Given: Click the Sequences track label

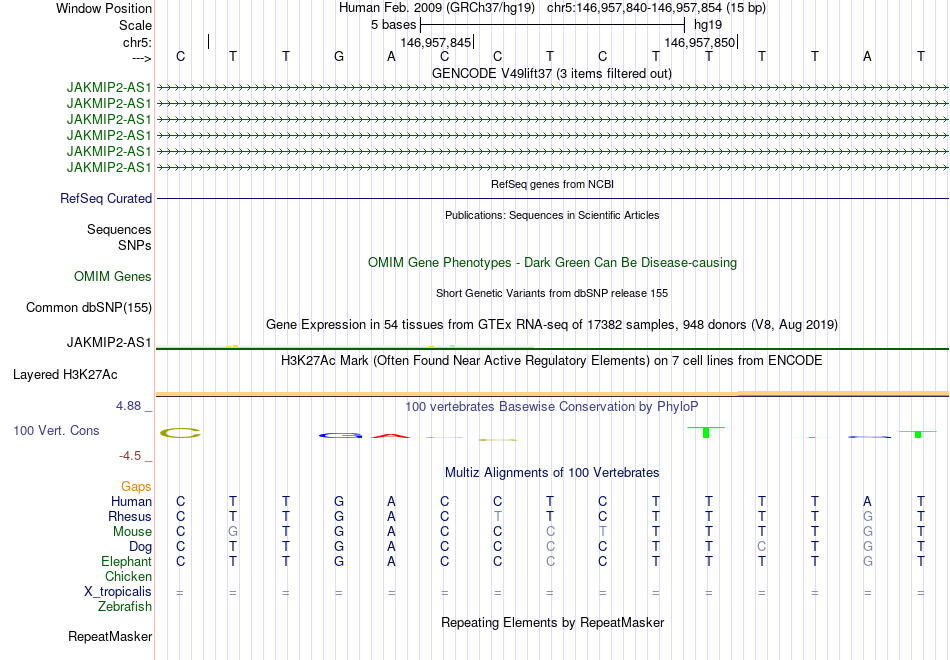Looking at the screenshot, I should 119,229.
